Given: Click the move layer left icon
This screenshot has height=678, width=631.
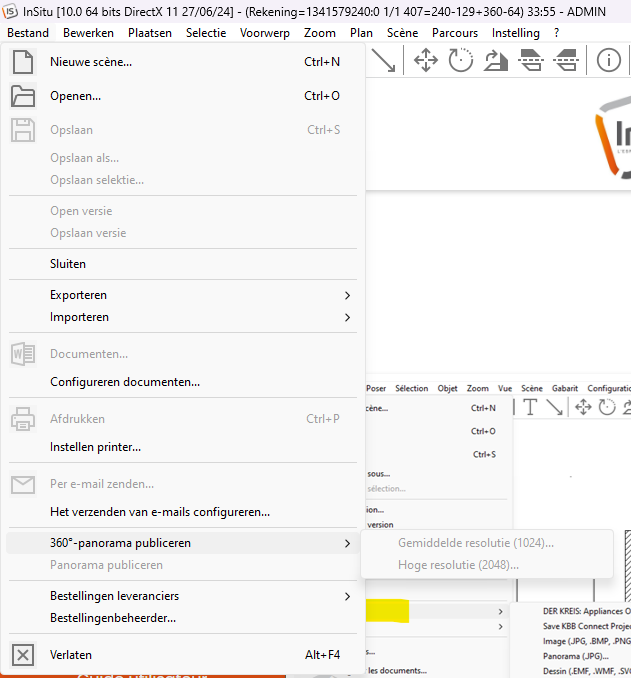Looking at the screenshot, I should (x=566, y=60).
